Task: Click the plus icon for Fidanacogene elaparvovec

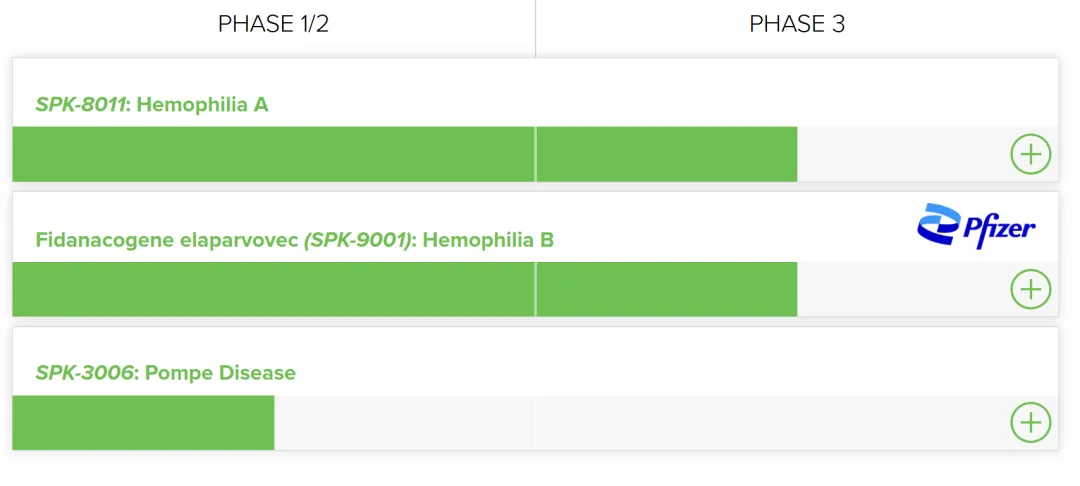Action: (1030, 289)
